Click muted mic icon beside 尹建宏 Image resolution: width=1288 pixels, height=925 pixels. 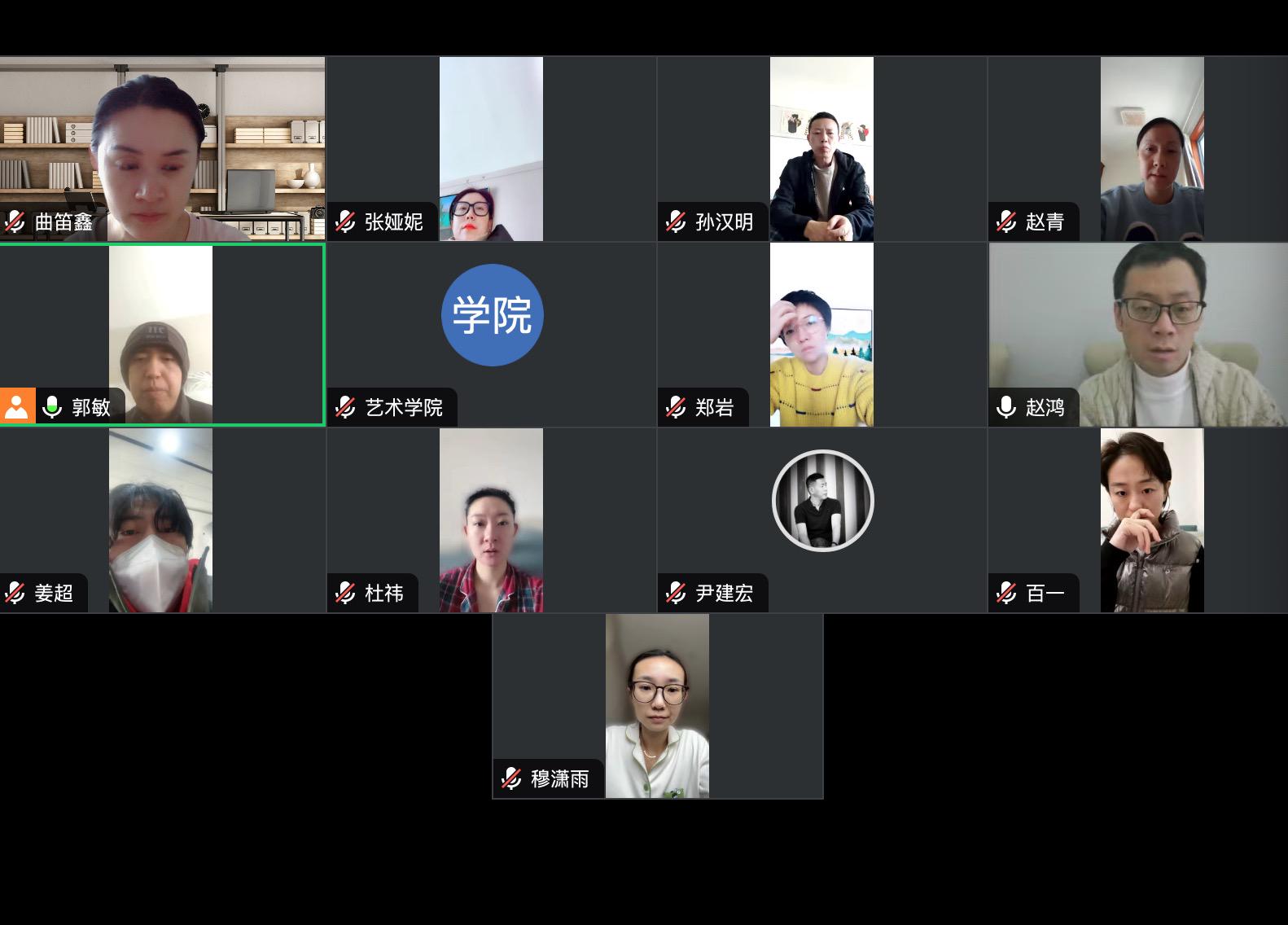pos(676,593)
